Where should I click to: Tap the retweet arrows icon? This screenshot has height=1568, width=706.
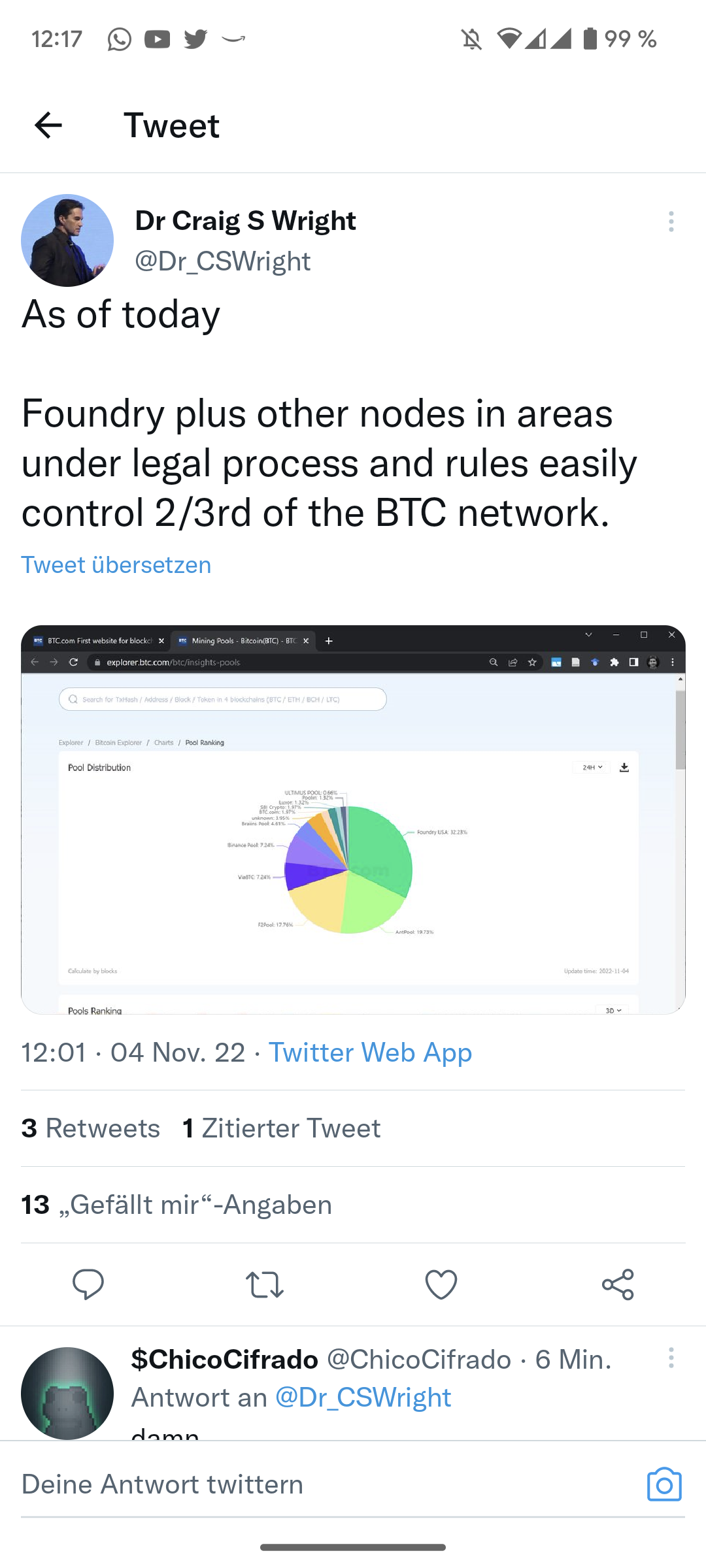pyautogui.click(x=265, y=1284)
